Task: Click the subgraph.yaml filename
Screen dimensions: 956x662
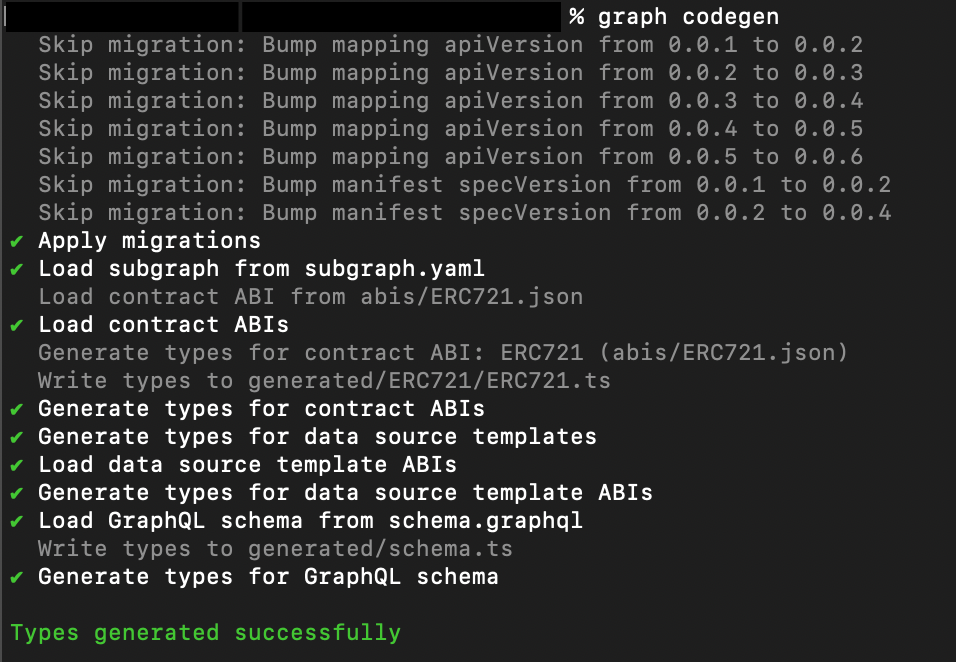Action: point(395,269)
